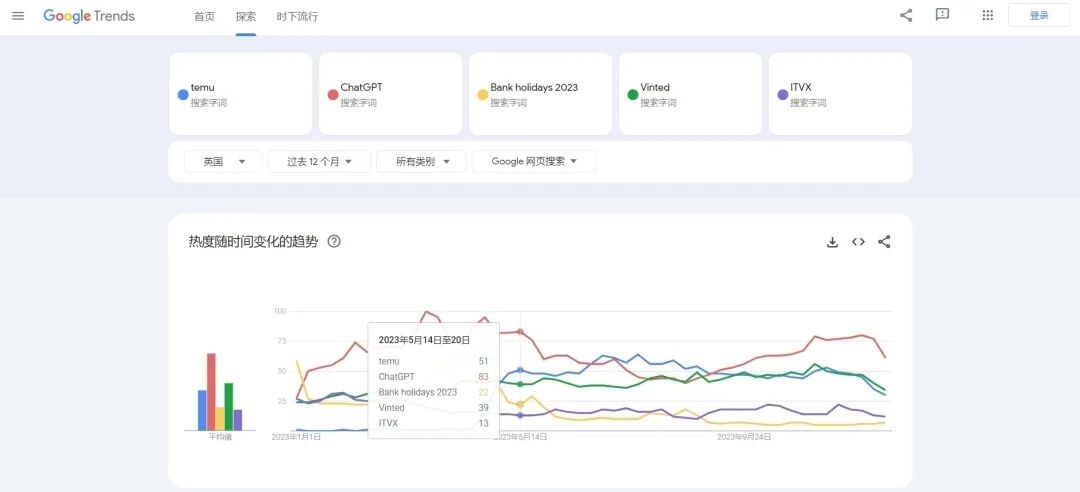Click the purple ITVX color dot
Screen dimensions: 1080x492
(x=782, y=94)
